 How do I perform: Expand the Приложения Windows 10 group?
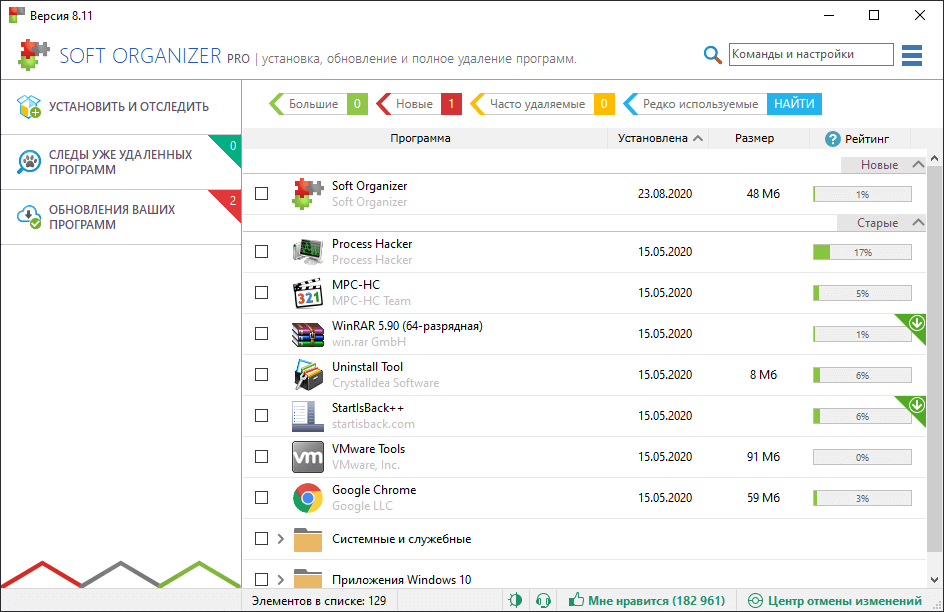[x=281, y=580]
